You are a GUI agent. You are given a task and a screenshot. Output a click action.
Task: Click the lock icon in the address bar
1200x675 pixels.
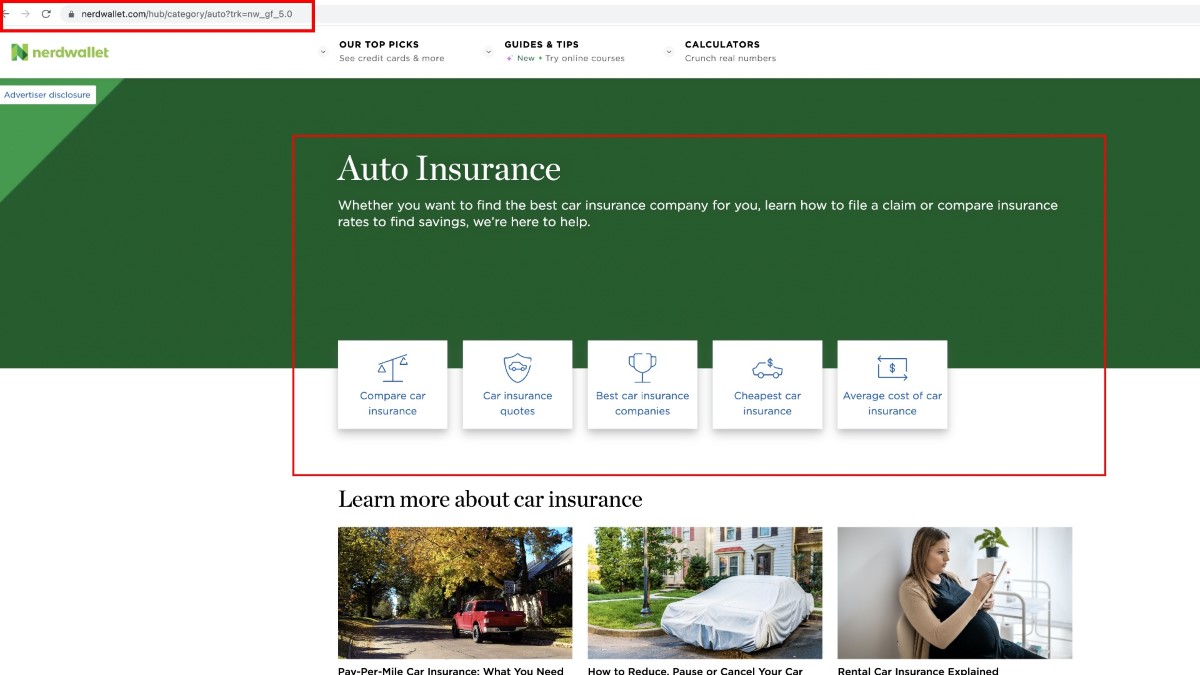[x=70, y=14]
